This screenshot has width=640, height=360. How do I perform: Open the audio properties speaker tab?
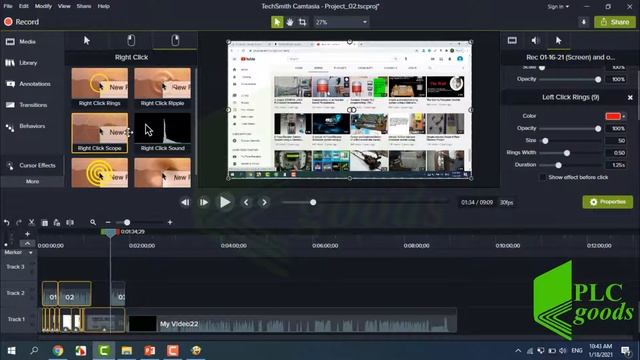point(535,40)
